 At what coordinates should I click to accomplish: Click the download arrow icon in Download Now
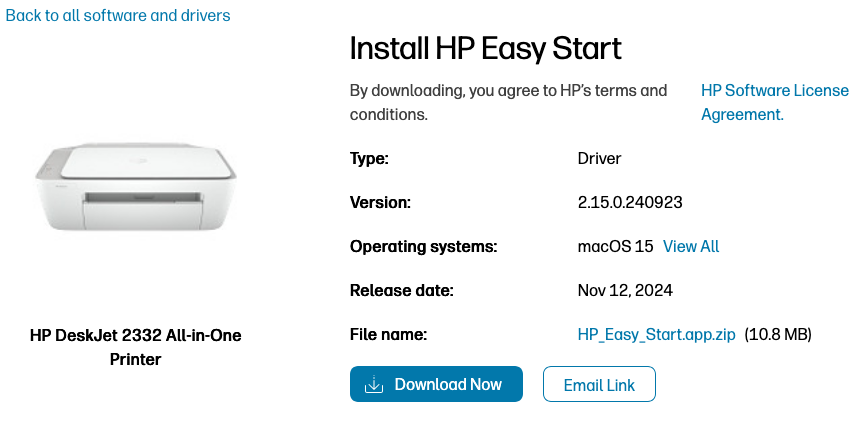coord(374,385)
